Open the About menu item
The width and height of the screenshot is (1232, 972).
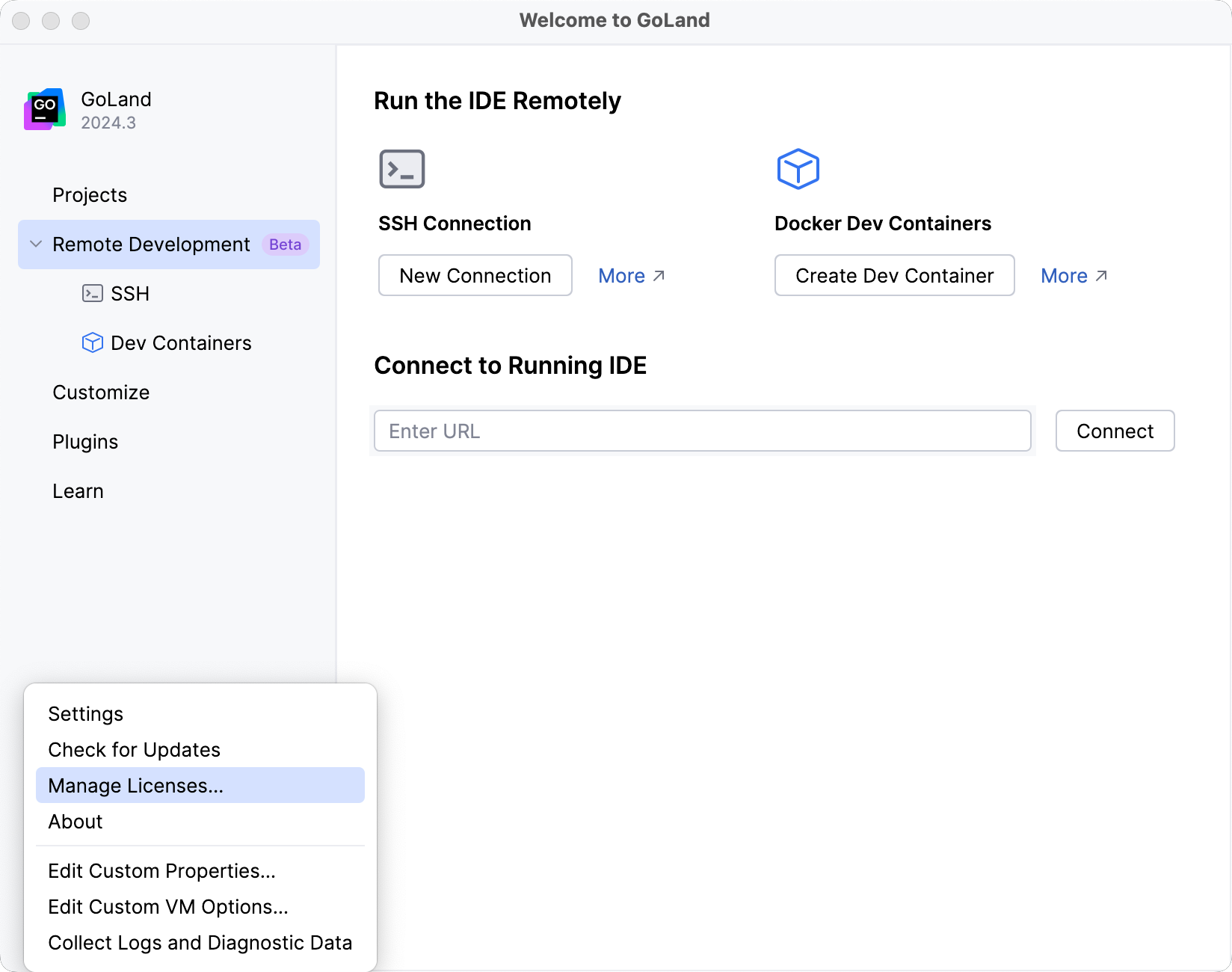[x=75, y=821]
